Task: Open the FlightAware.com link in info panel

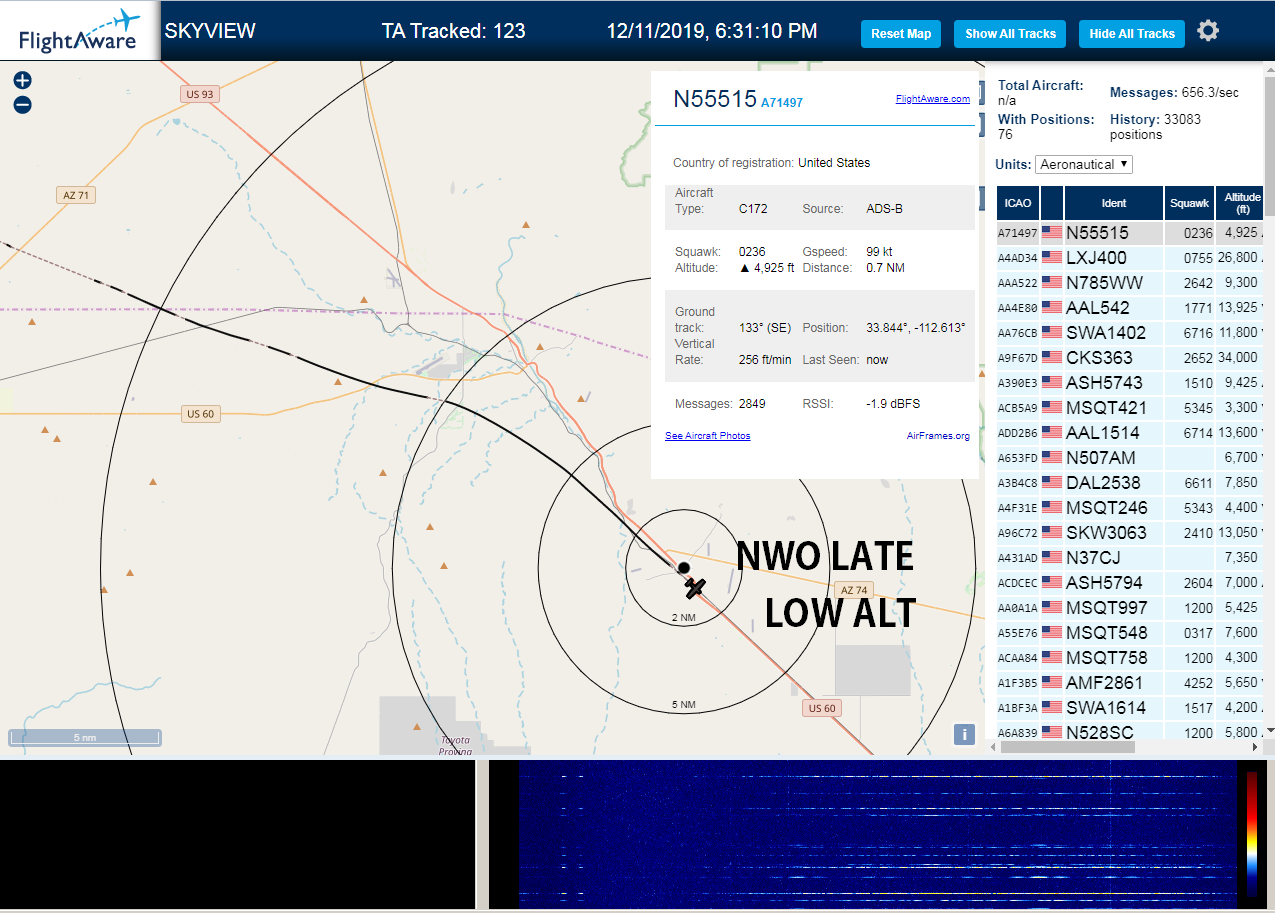Action: point(932,99)
